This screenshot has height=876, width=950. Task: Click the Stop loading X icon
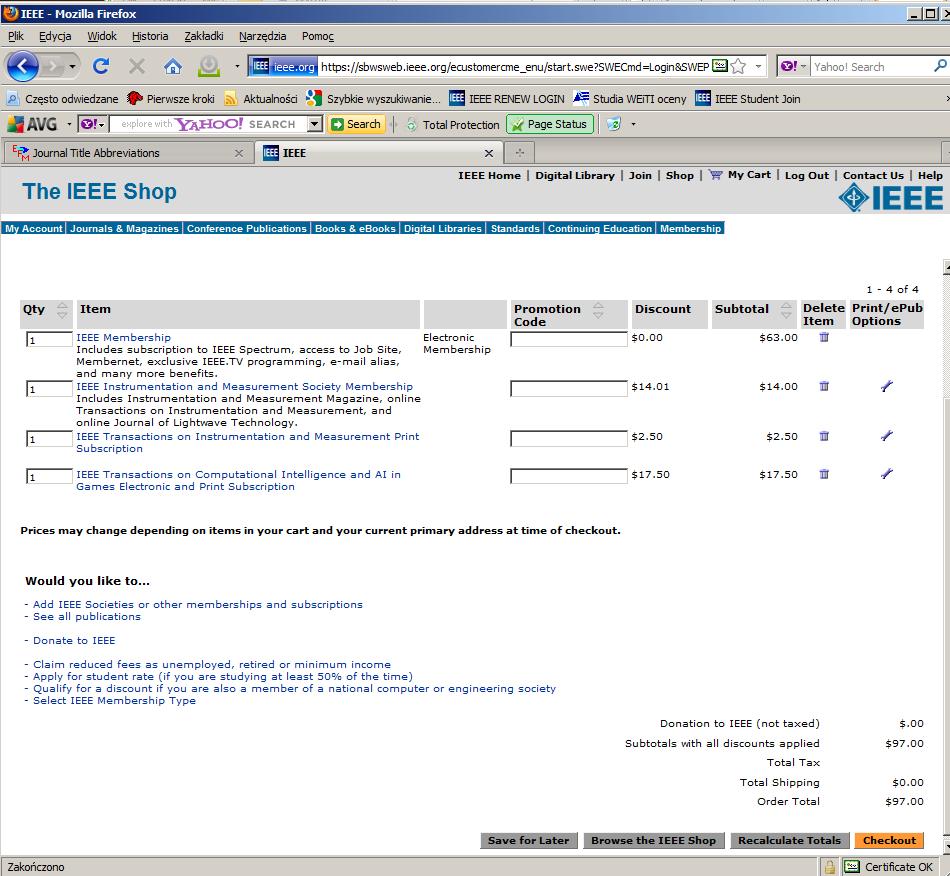pos(137,66)
